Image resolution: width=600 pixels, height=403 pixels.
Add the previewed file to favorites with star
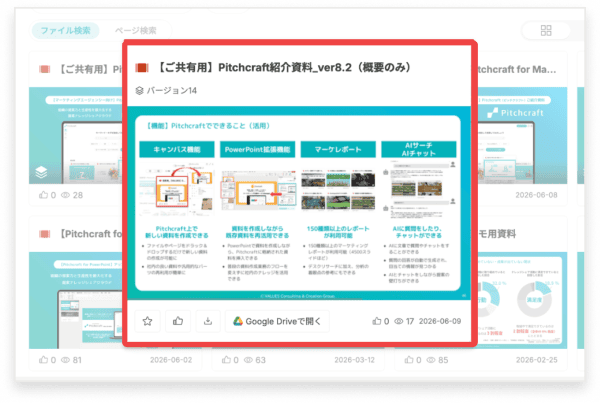(147, 321)
